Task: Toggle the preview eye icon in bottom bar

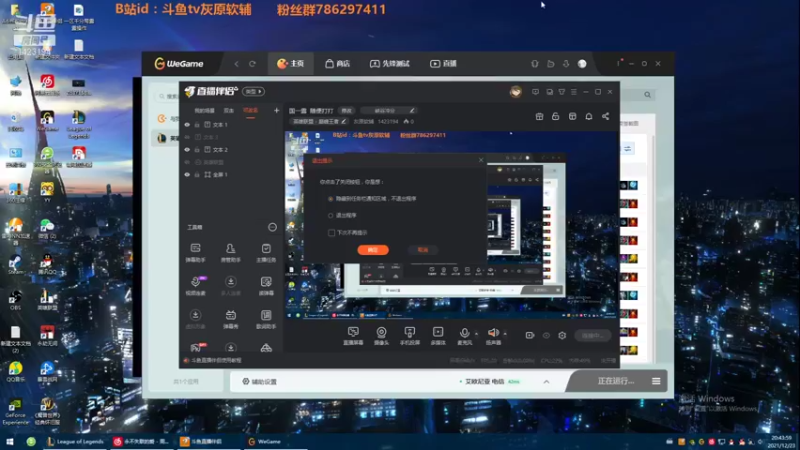Action: pos(546,335)
